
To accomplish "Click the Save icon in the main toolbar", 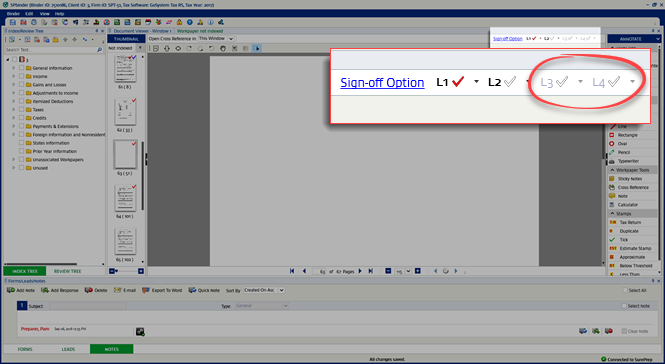I will click(x=13, y=22).
